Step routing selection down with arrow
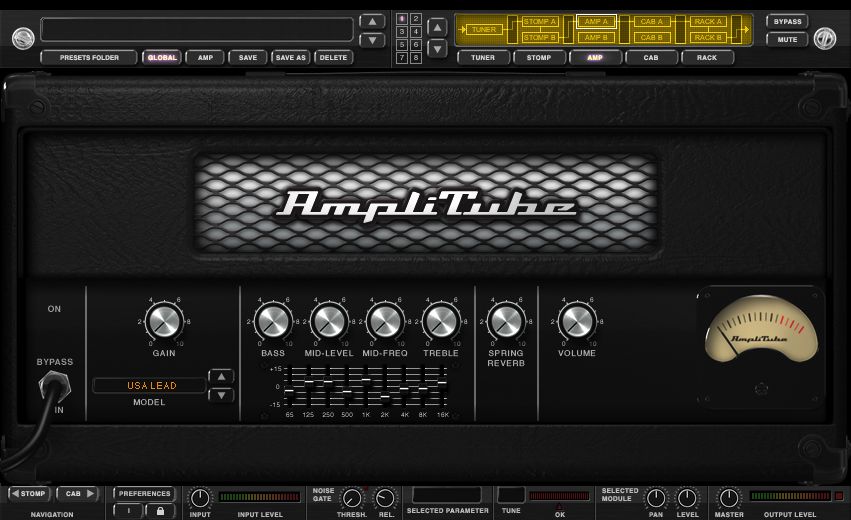This screenshot has width=851, height=520. tap(437, 48)
